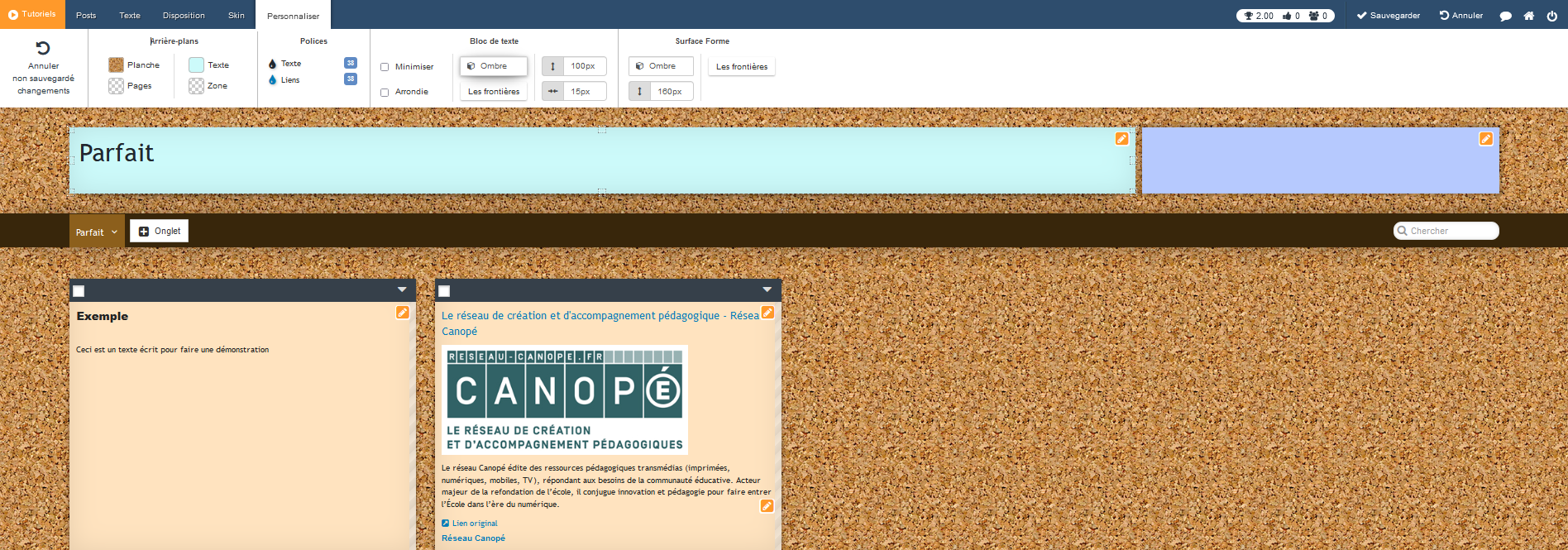The width and height of the screenshot is (1568, 550).
Task: Switch to the Skin tab
Action: (237, 15)
